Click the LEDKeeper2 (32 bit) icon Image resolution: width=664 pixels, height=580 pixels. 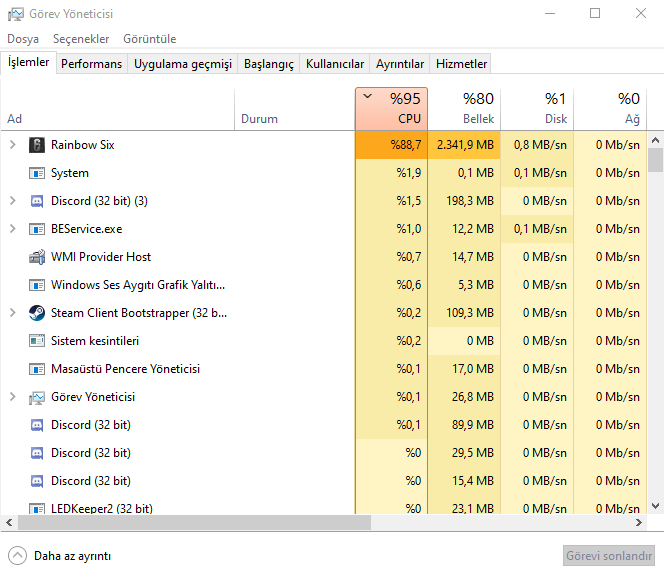point(37,508)
